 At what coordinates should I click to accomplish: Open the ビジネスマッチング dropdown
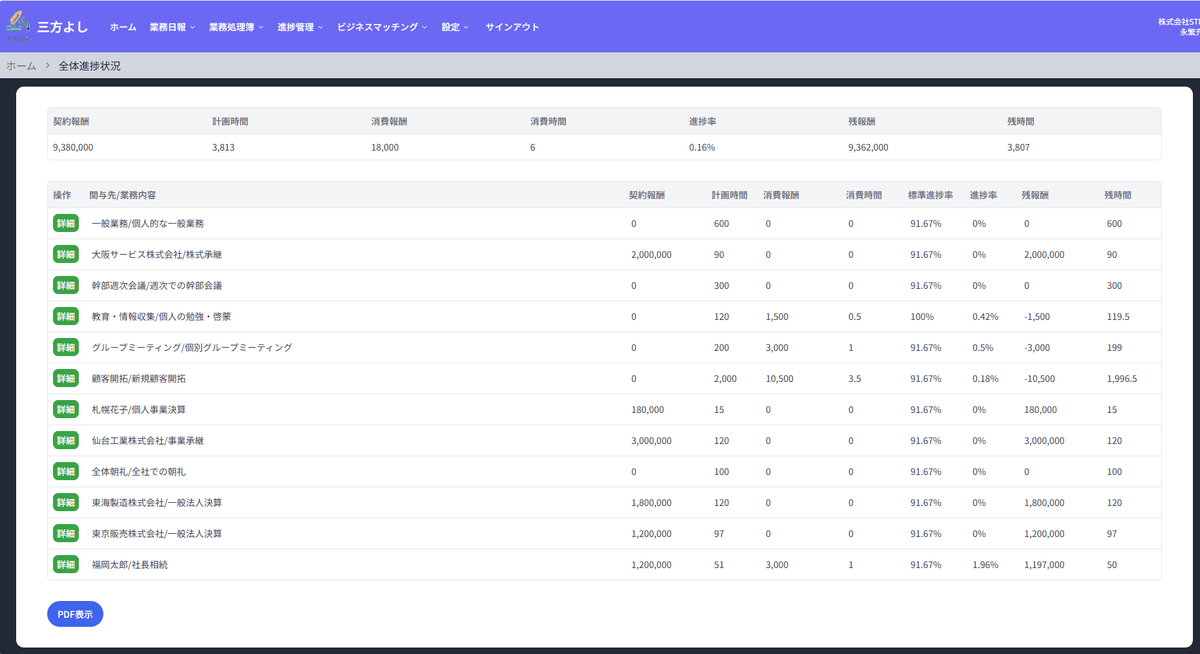click(382, 27)
